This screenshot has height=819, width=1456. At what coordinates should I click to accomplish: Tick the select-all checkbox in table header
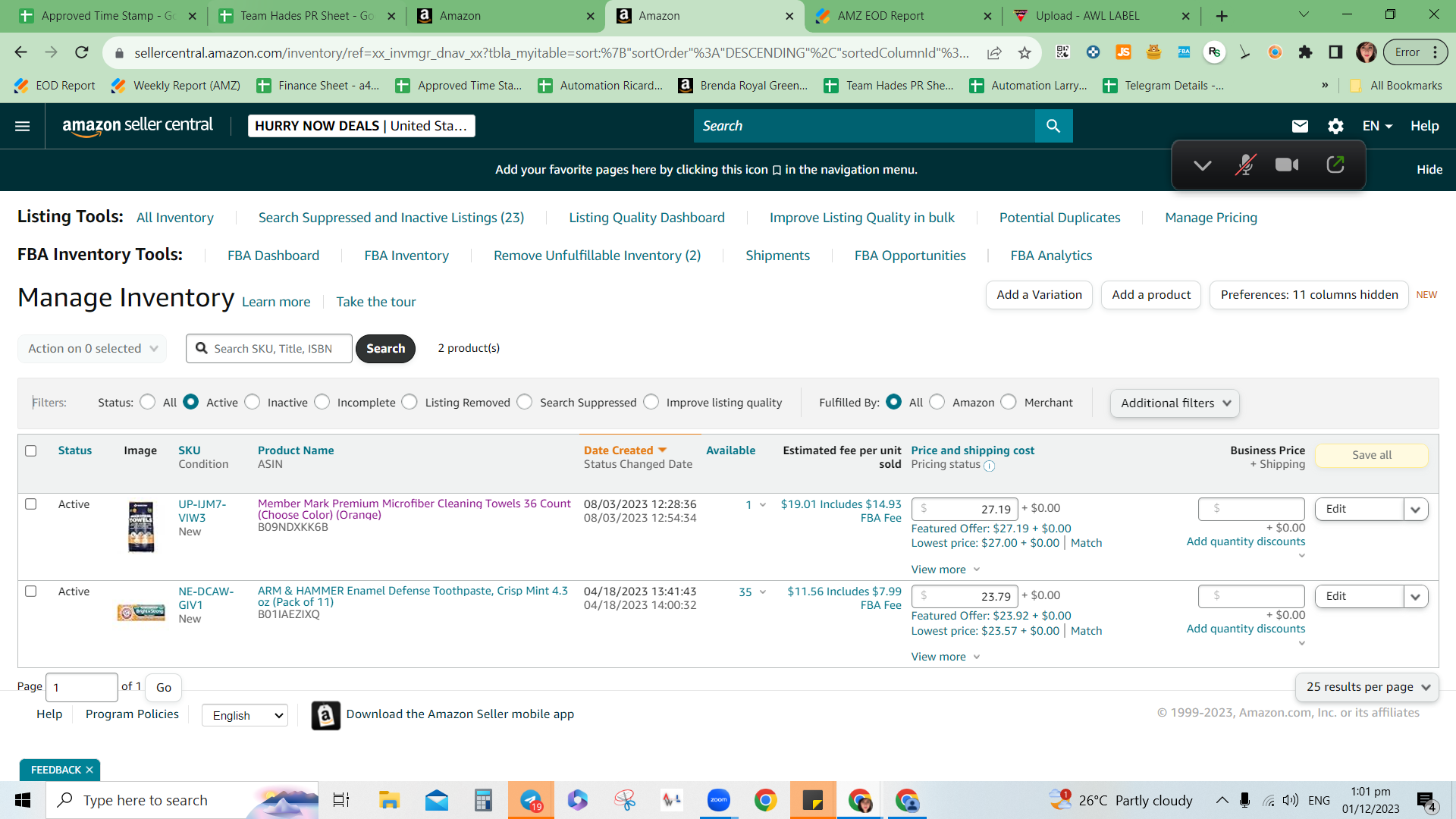(31, 451)
